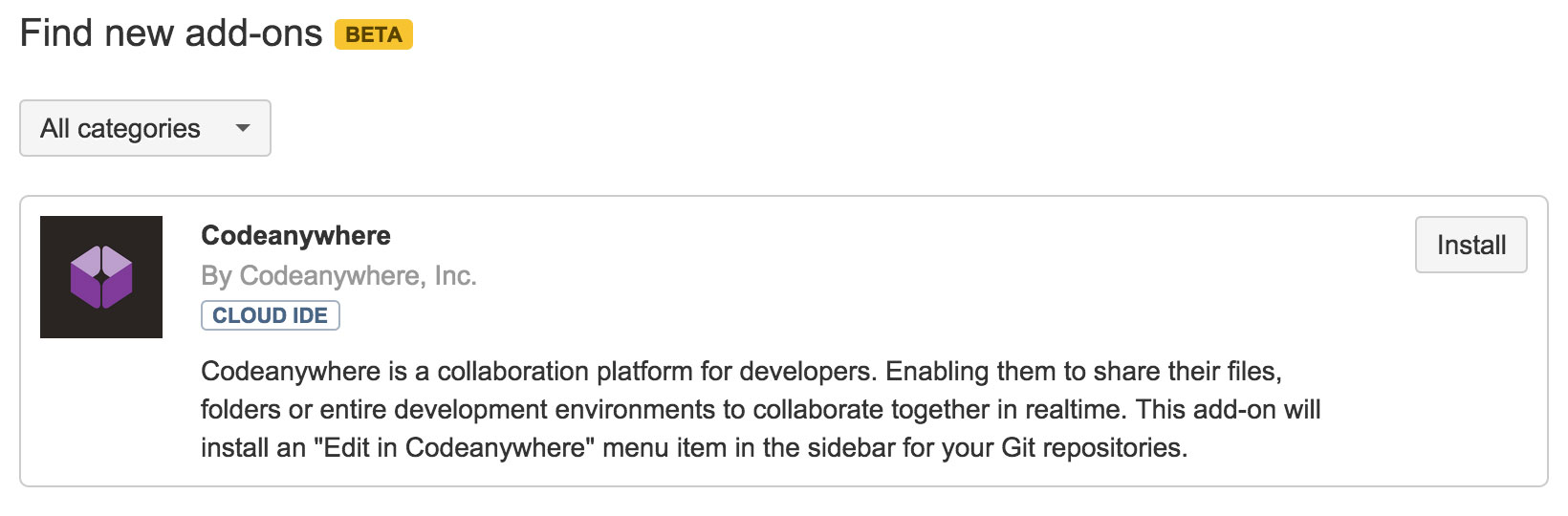The height and width of the screenshot is (516, 1568).
Task: Click the Codeanywhere purple cube logo
Action: pos(101,277)
